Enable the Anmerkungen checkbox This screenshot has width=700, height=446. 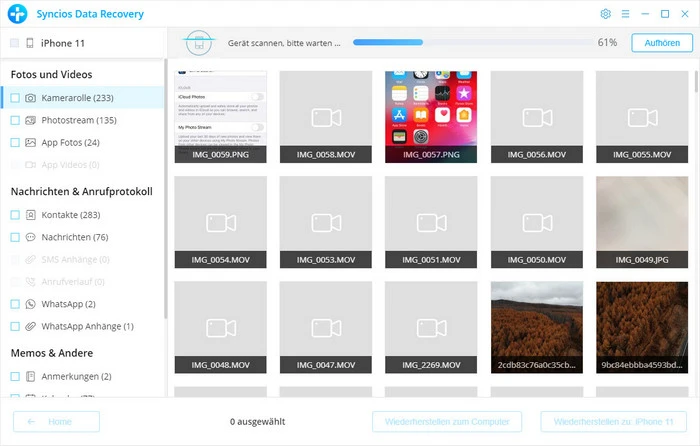pos(15,376)
